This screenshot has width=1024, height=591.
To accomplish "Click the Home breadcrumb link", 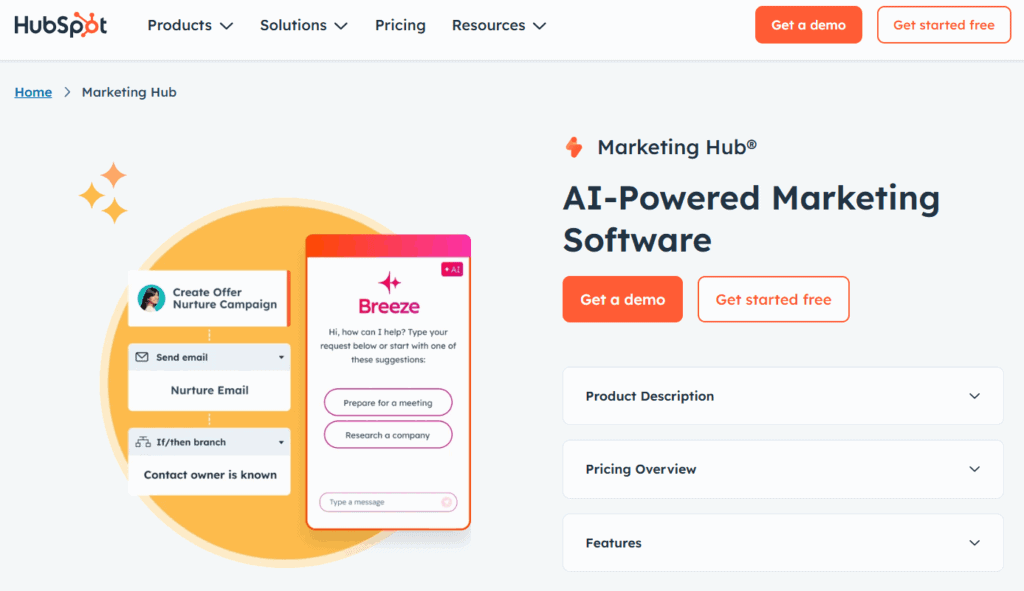I will (x=33, y=91).
